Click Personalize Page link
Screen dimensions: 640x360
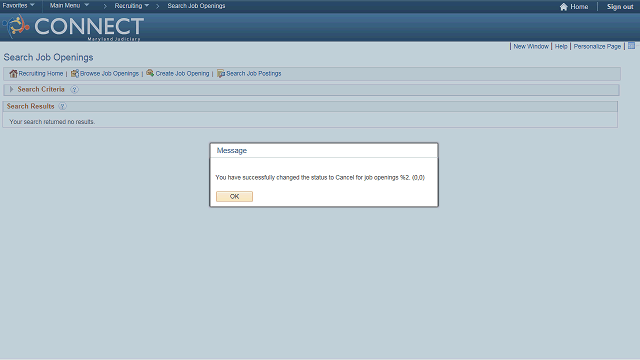coord(597,47)
